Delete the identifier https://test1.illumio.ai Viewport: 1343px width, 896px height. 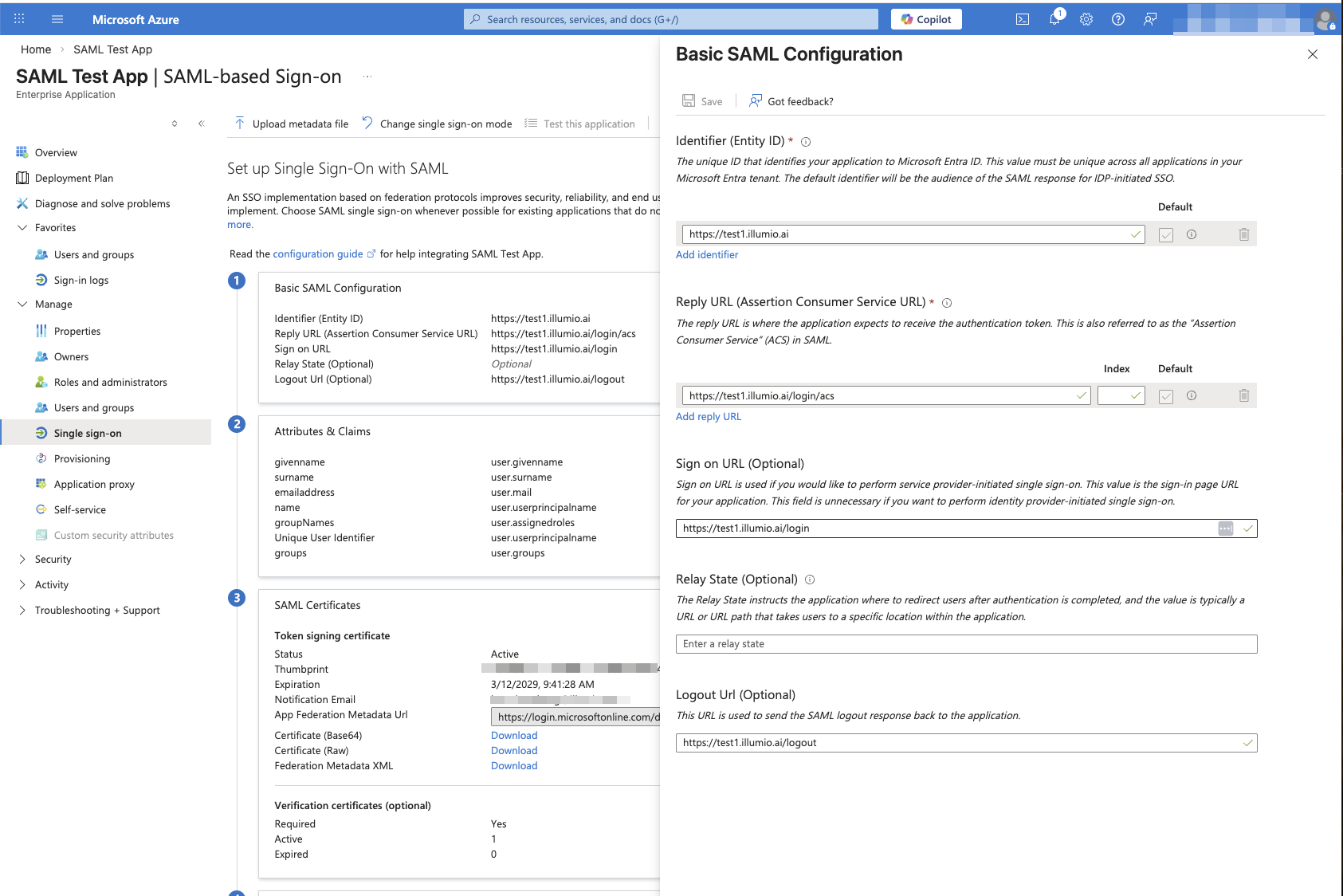(x=1244, y=234)
